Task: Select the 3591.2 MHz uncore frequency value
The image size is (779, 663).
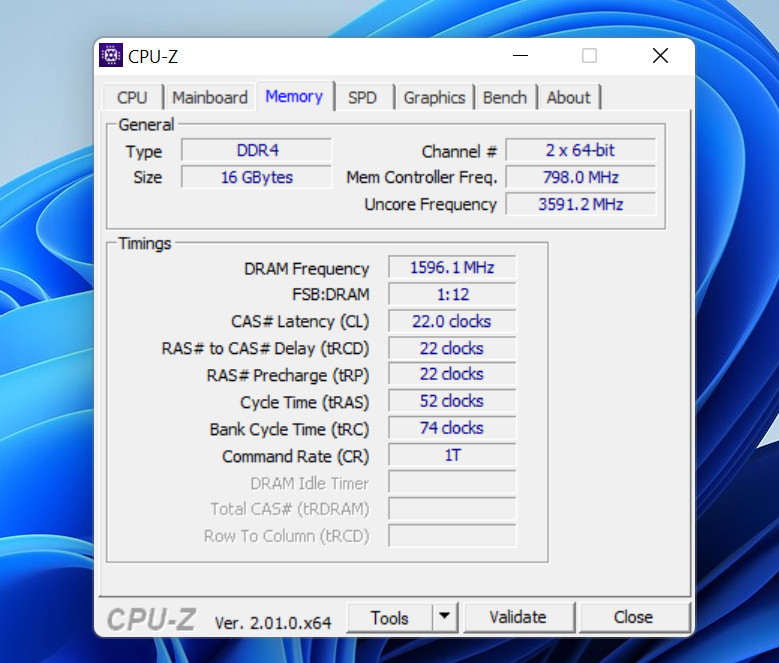Action: pyautogui.click(x=581, y=204)
